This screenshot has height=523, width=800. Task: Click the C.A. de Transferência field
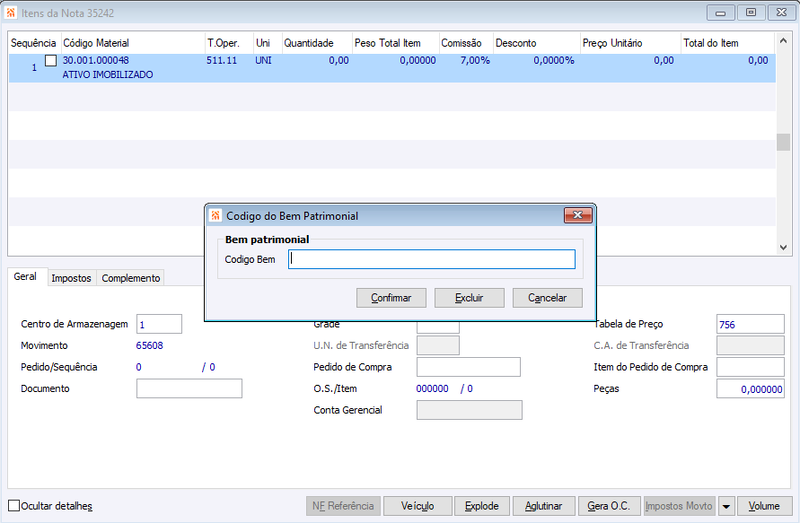750,346
